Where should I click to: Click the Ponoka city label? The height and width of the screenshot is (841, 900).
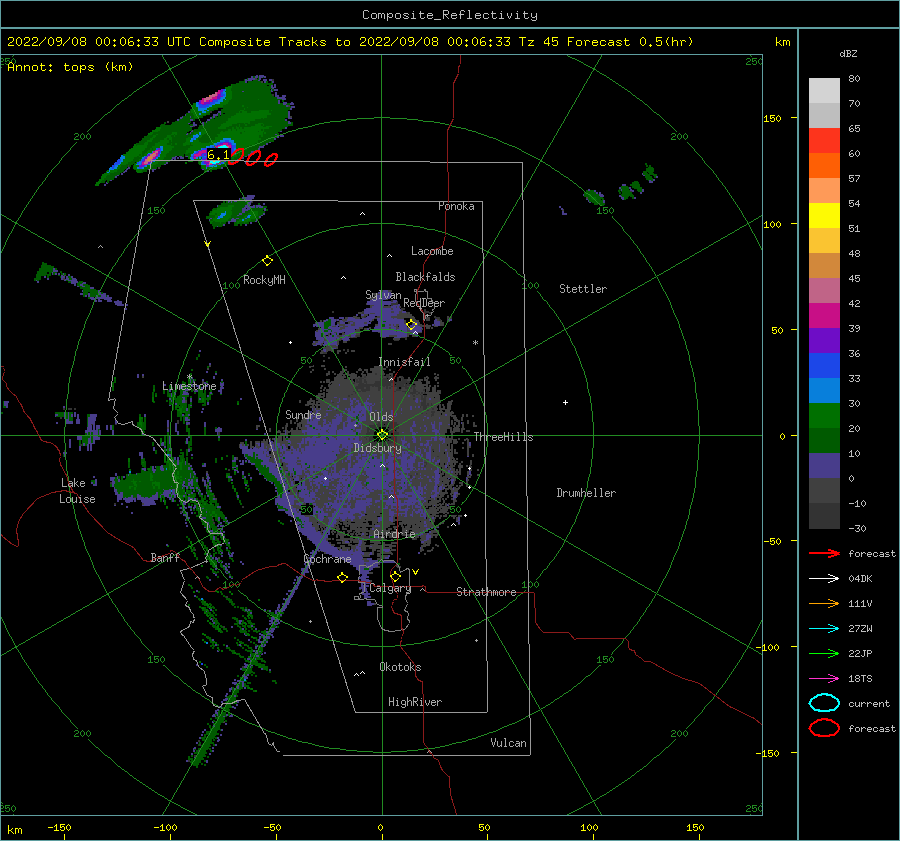(x=456, y=206)
